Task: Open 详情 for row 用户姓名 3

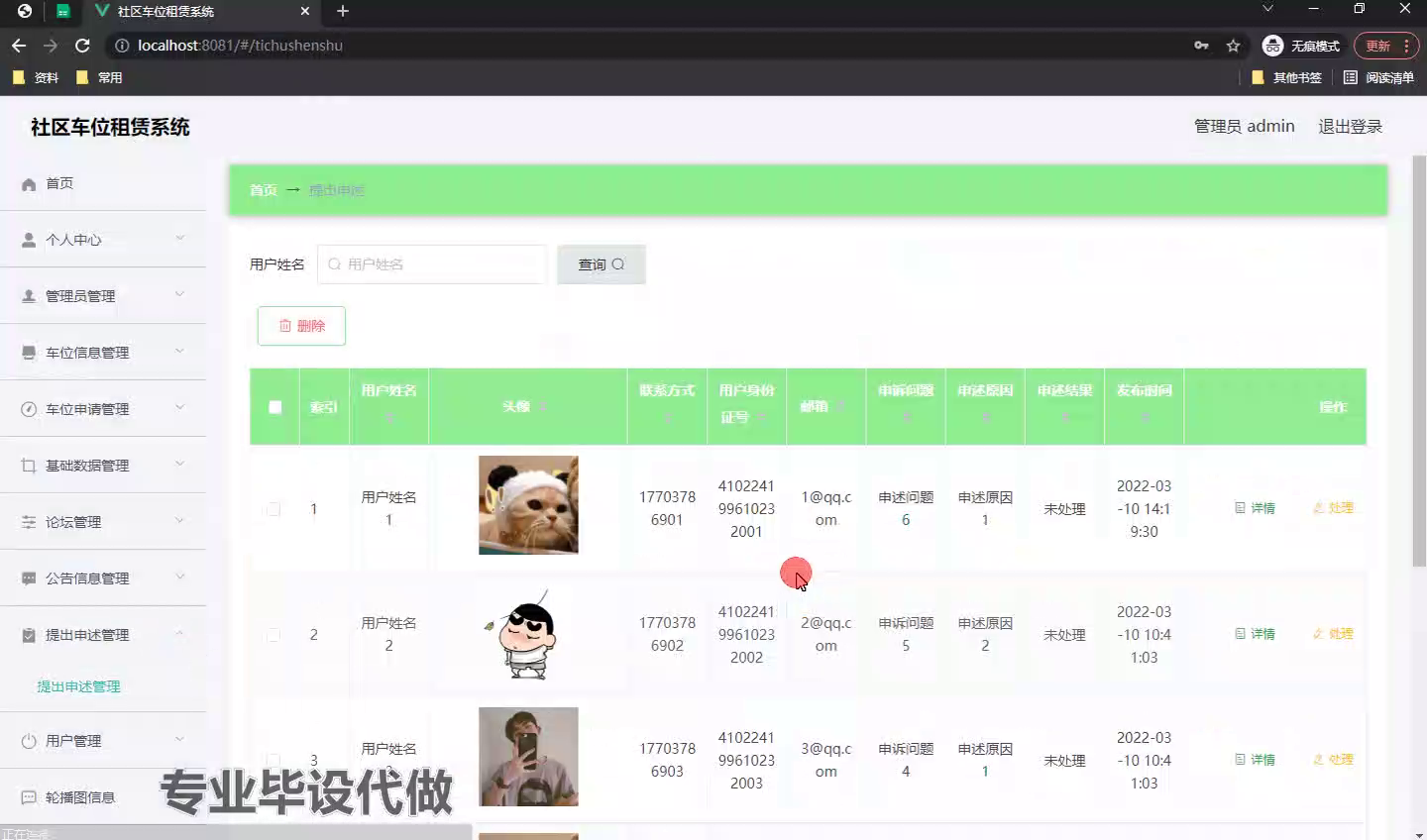Action: click(1255, 760)
